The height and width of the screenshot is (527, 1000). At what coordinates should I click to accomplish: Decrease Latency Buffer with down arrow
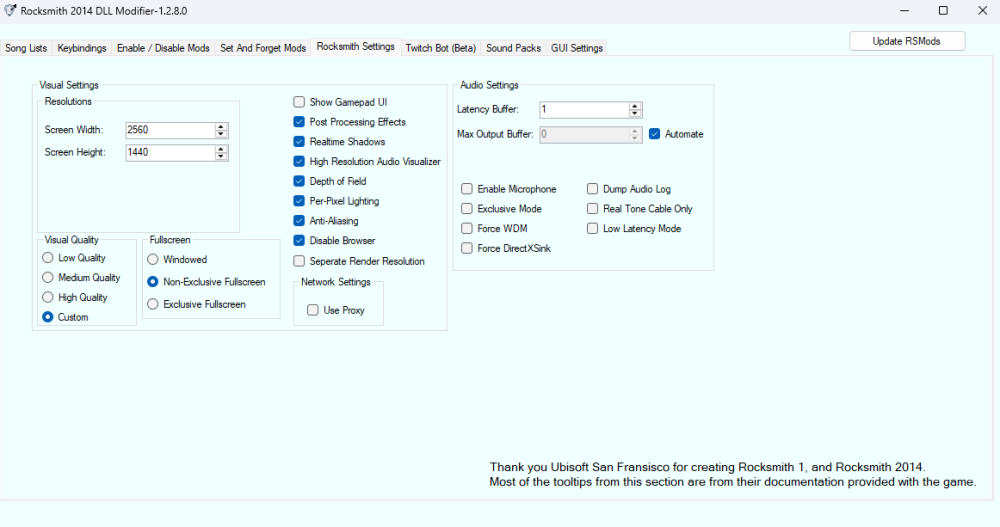pos(635,114)
